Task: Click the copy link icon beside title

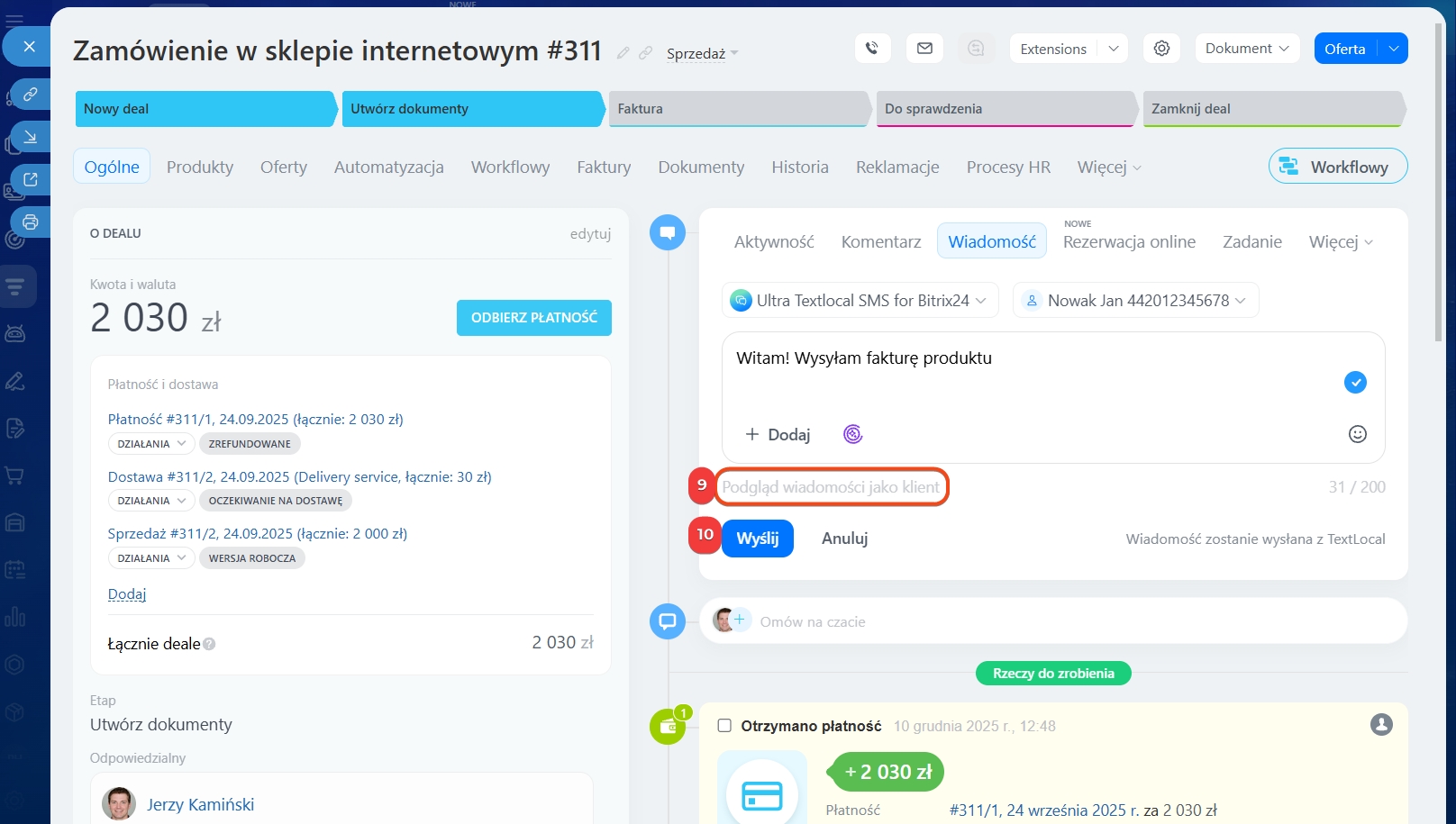Action: [645, 53]
